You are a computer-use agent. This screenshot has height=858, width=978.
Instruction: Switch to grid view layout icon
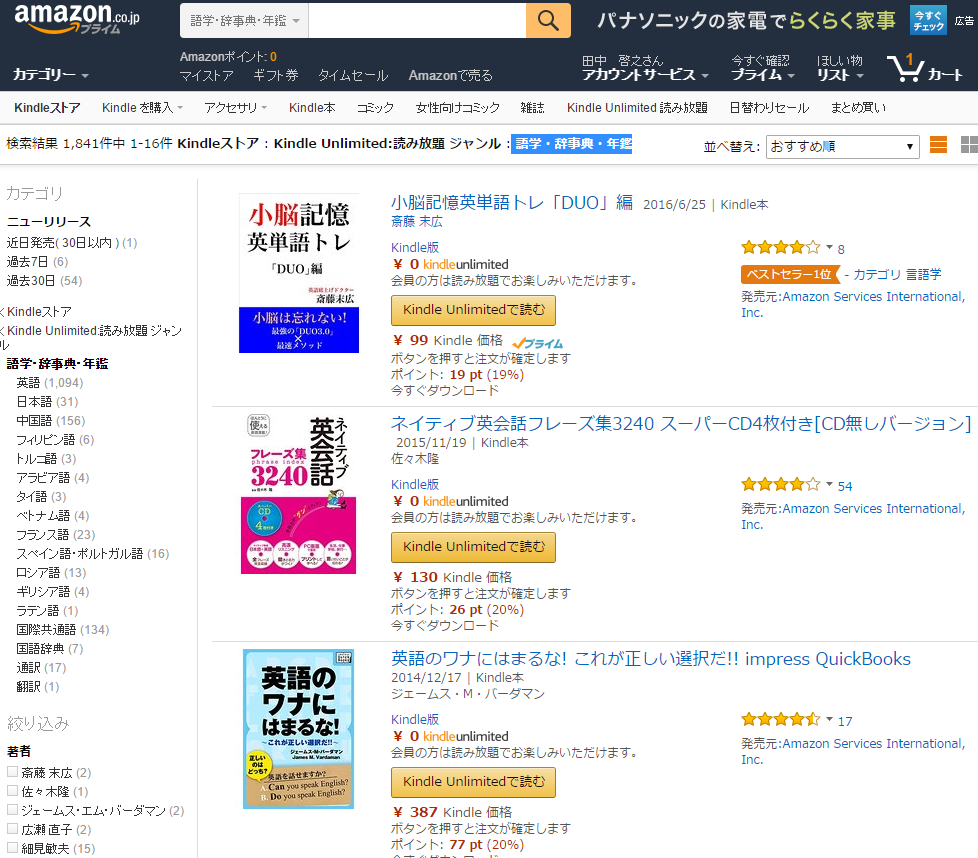pyautogui.click(x=969, y=145)
